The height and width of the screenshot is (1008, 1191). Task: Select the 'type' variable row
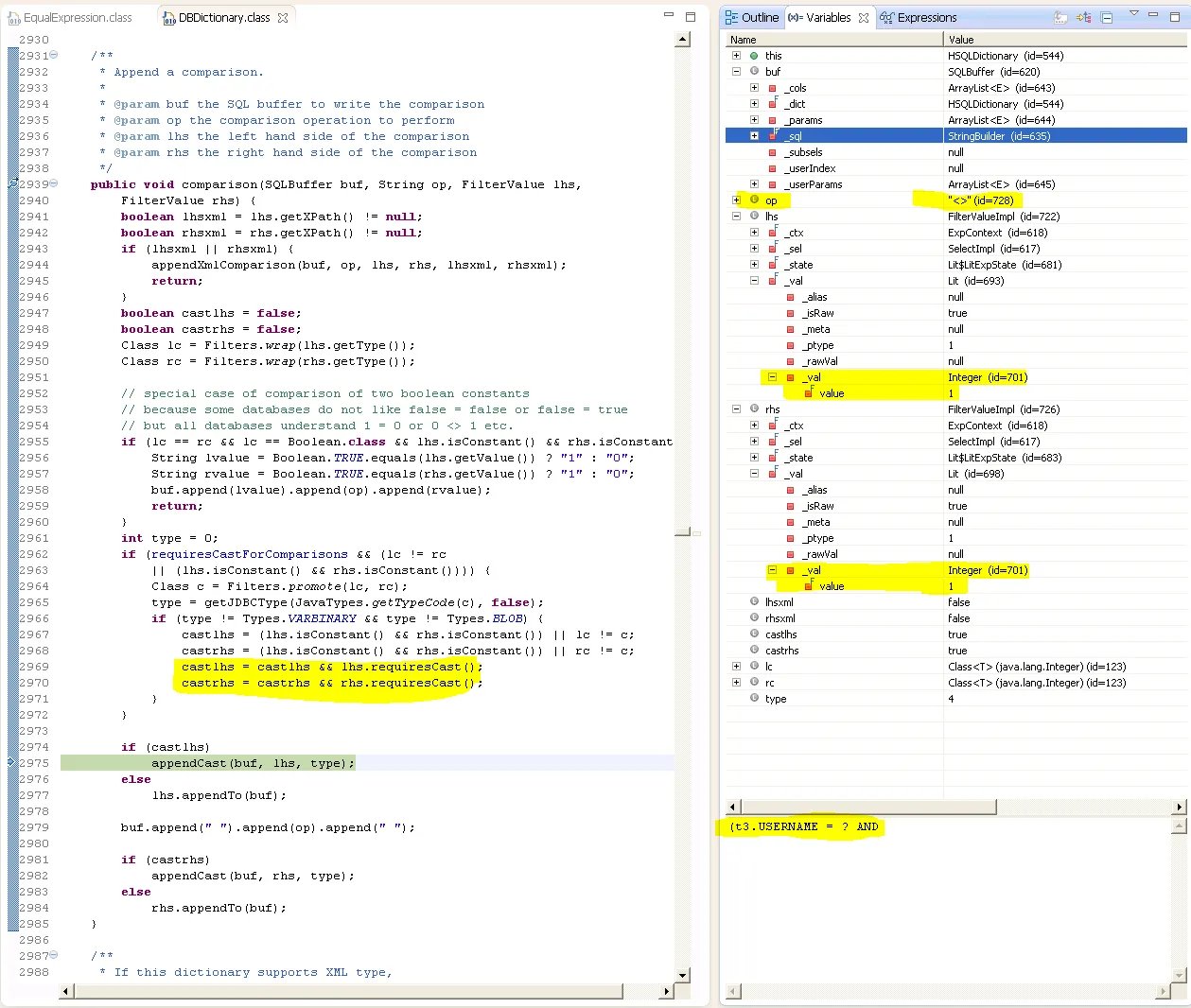coord(776,699)
